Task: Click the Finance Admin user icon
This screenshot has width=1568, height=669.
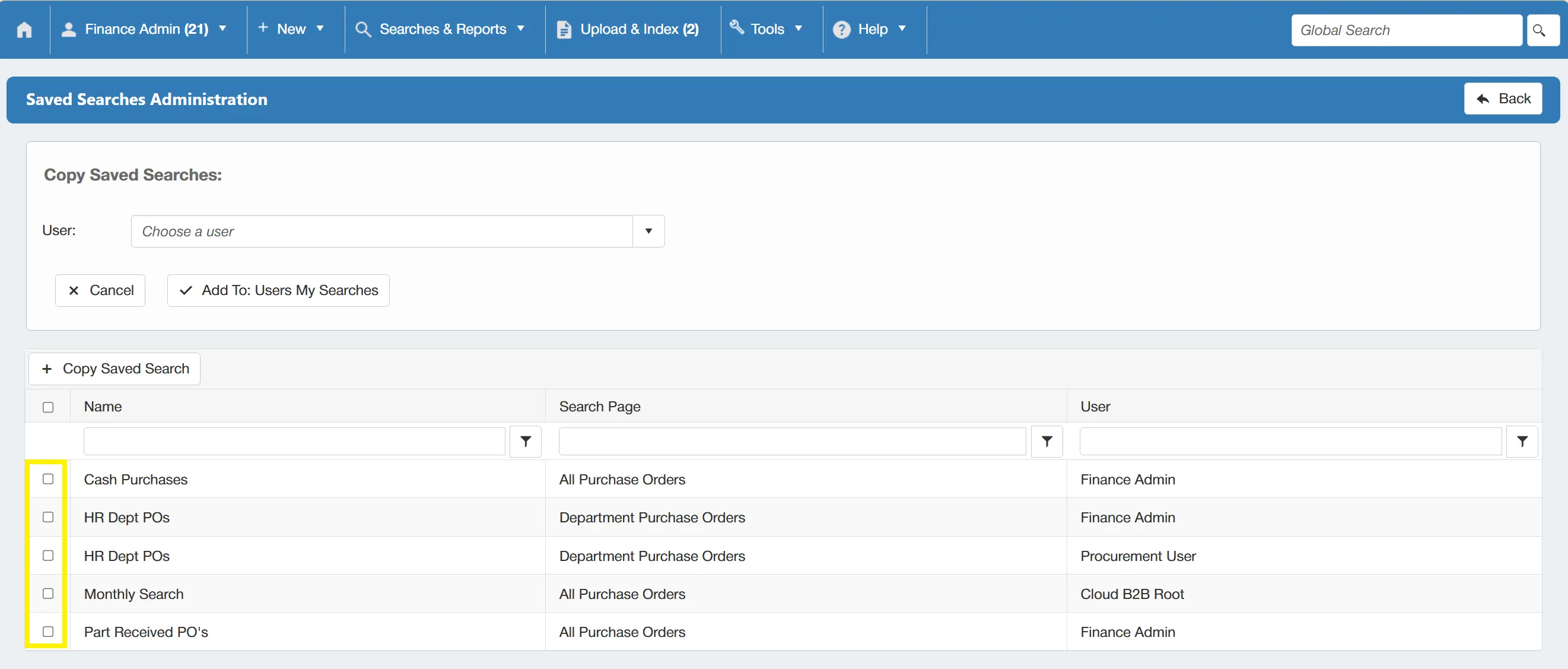Action: (x=69, y=29)
